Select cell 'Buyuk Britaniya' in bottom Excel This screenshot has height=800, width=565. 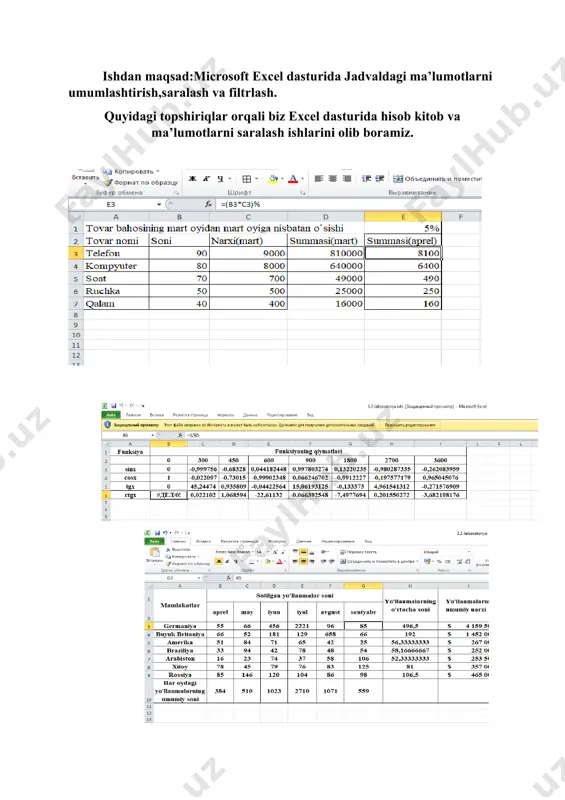180,634
